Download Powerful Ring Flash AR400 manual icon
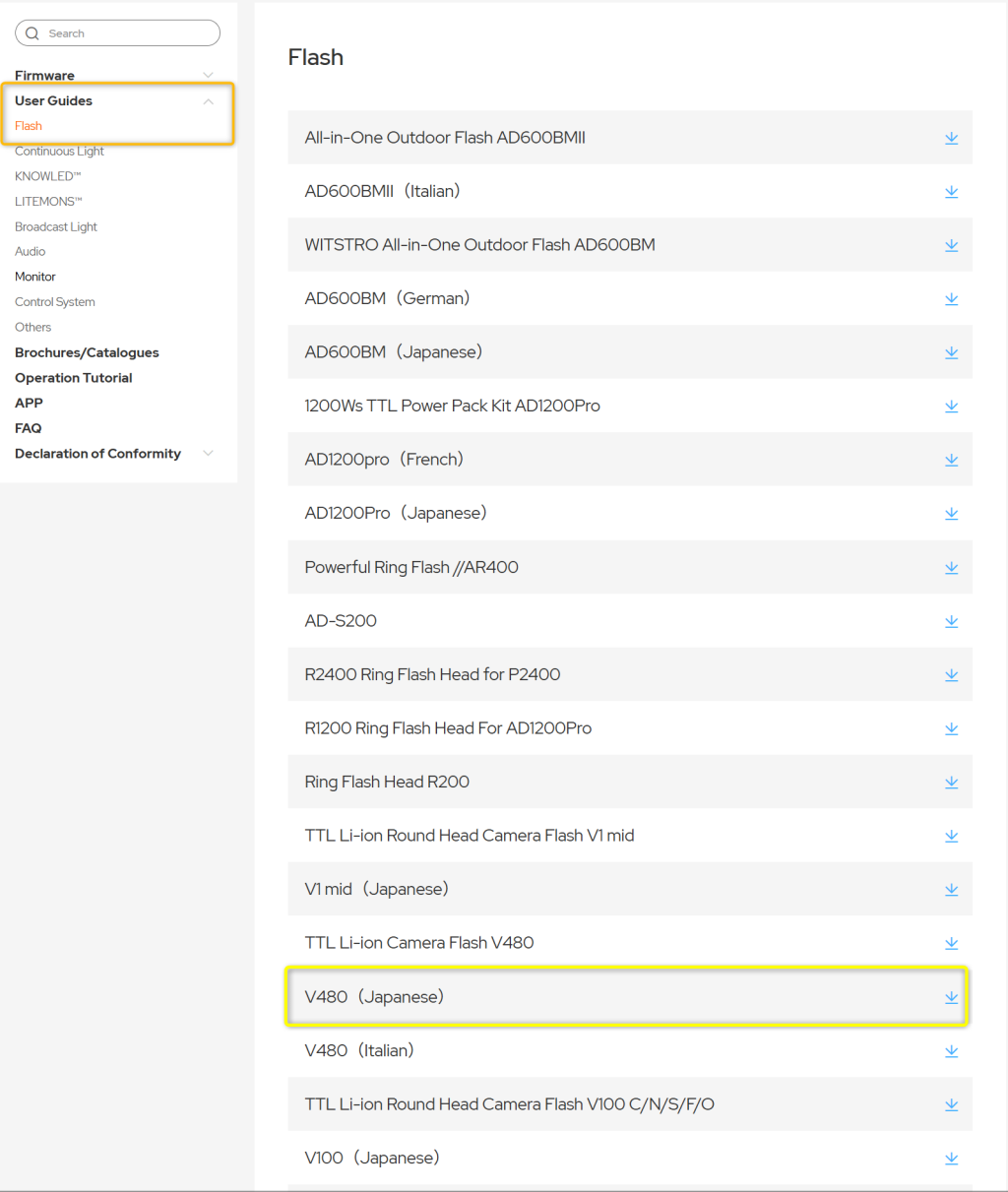The height and width of the screenshot is (1192, 1008). 951,568
